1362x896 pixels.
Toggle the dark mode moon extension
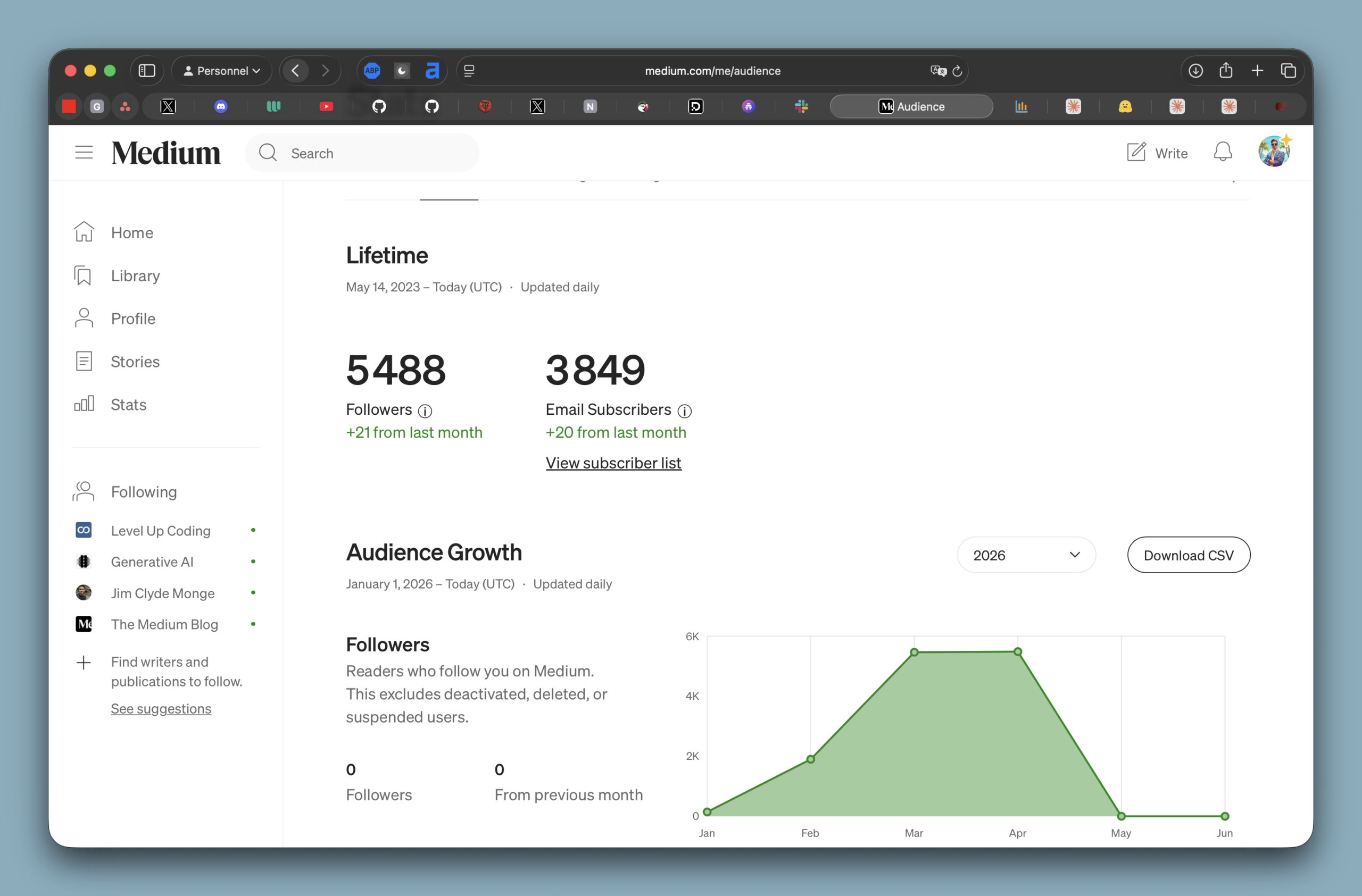tap(402, 71)
